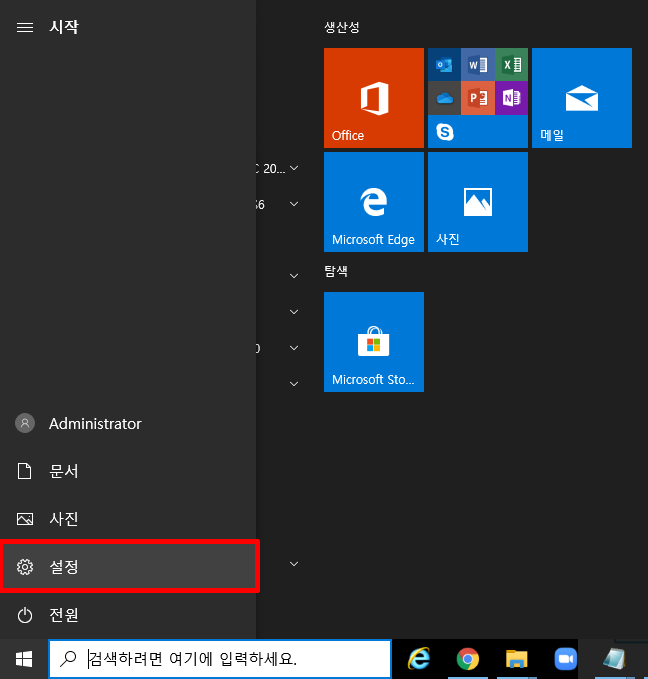The width and height of the screenshot is (648, 679).
Task: Launch Outlook from the Office apps tile
Action: pos(444,65)
